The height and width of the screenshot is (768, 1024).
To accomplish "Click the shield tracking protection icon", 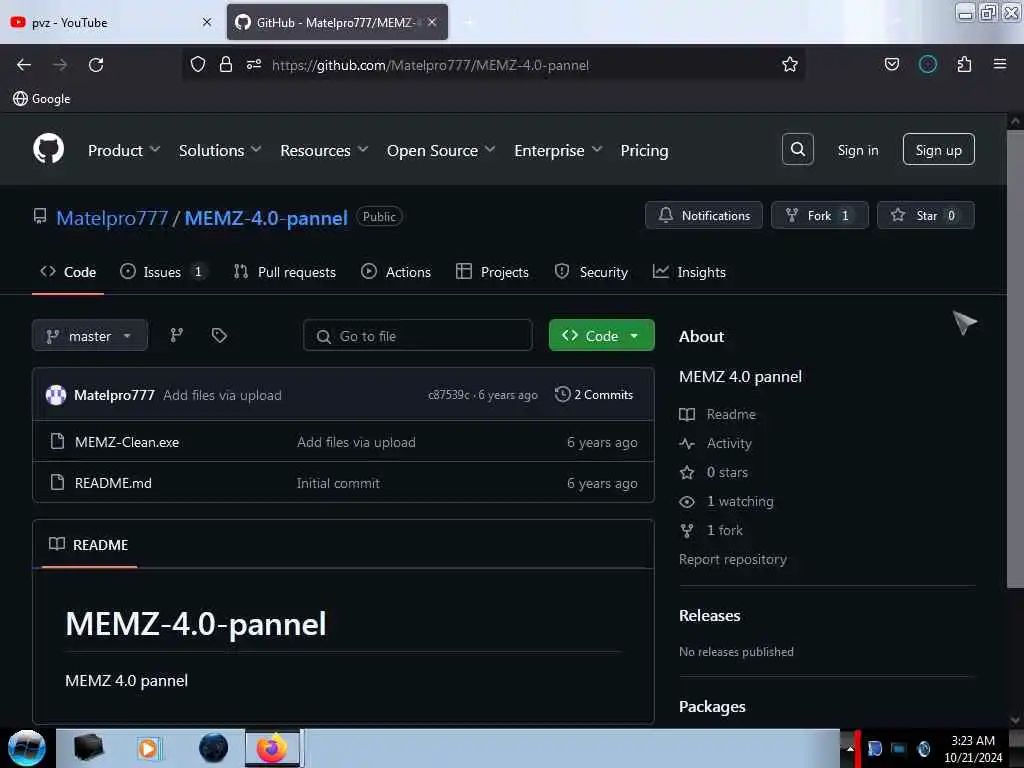I will 198,64.
